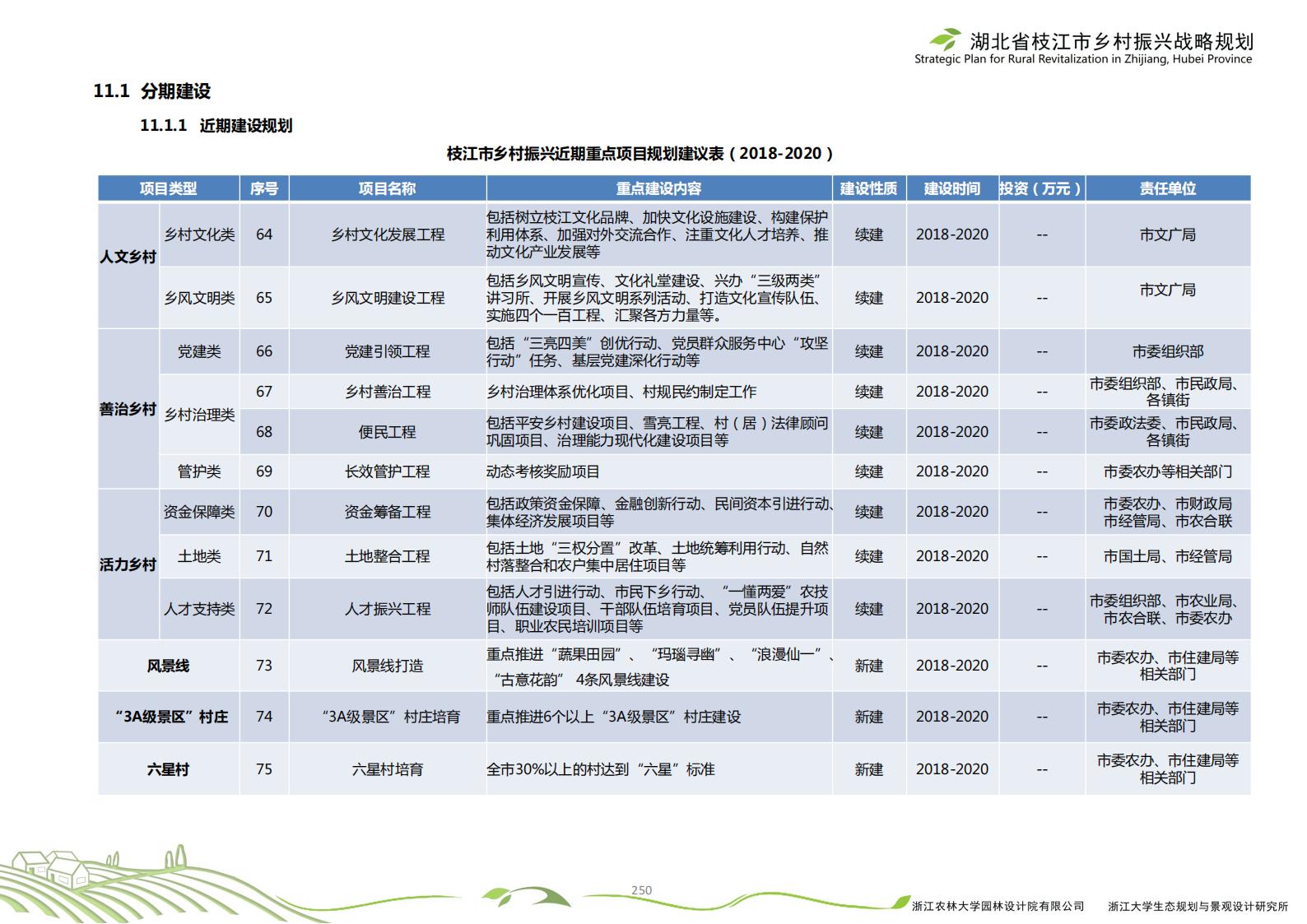1307x924 pixels.
Task: Click row number 75
Action: [x=264, y=769]
